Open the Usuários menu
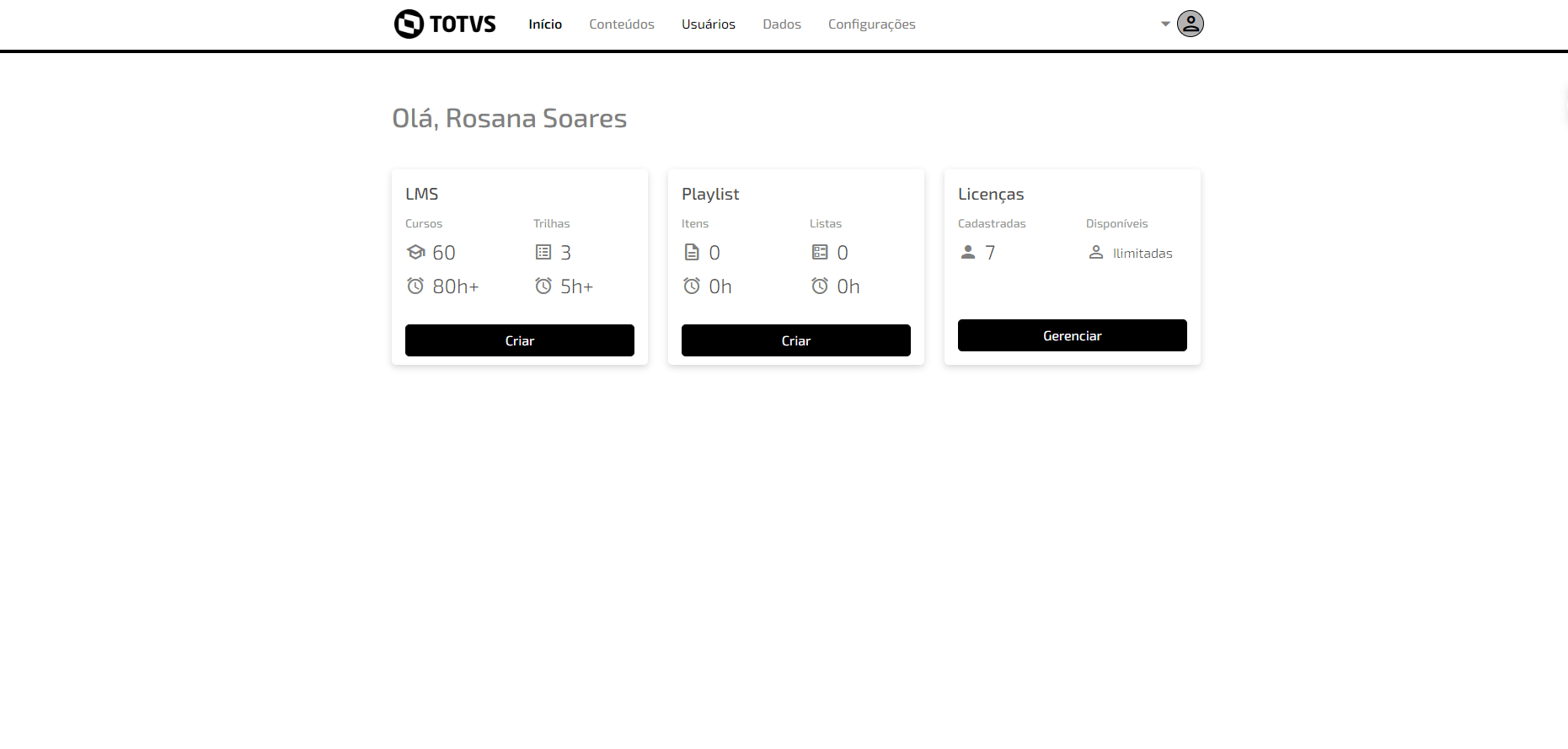 pos(709,24)
